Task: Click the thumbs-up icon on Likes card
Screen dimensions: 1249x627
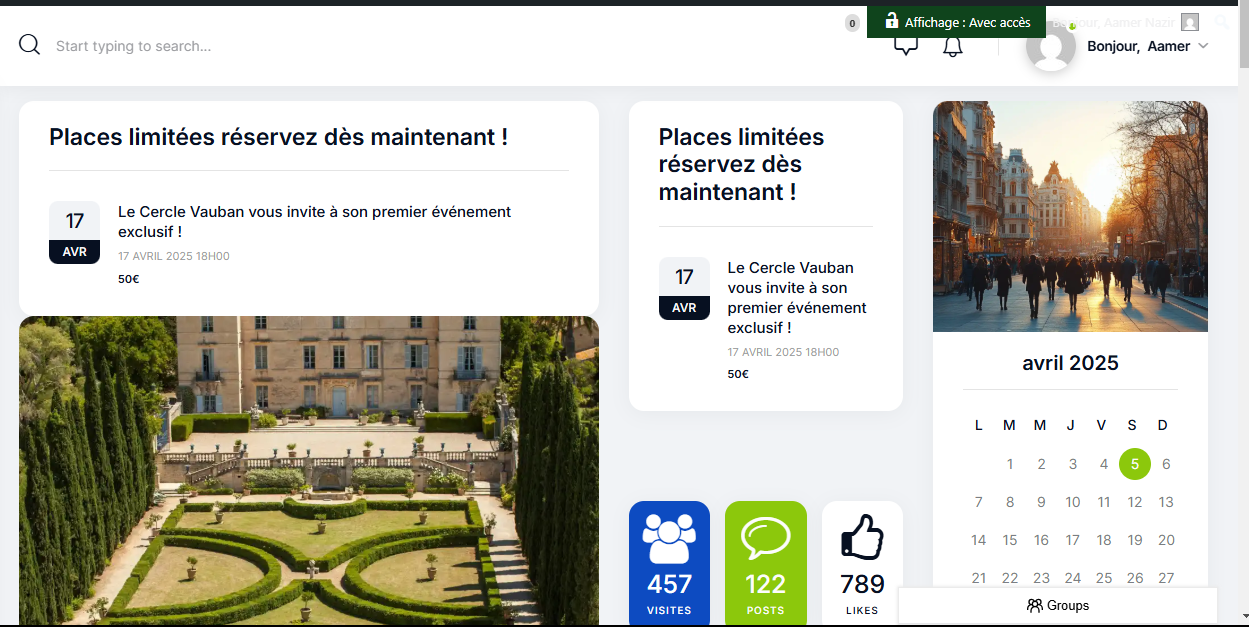Action: (x=862, y=537)
